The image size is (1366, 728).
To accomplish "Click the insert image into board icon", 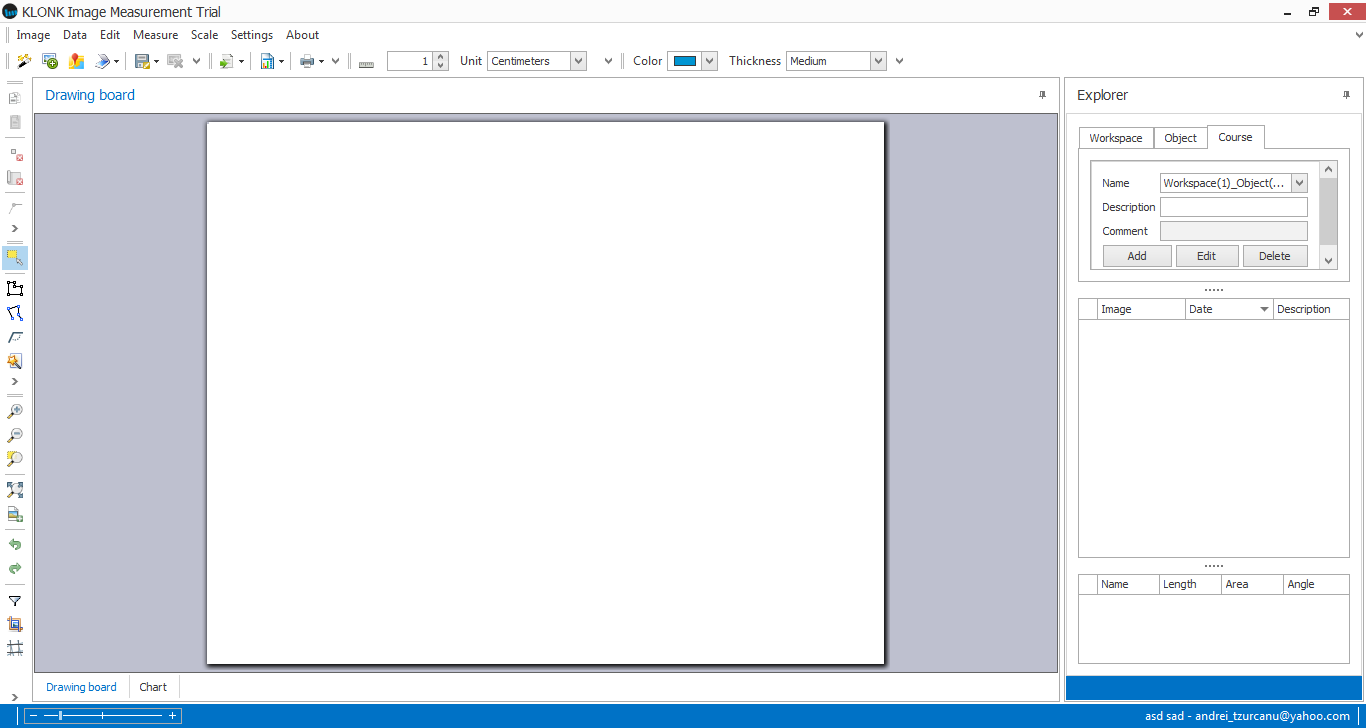I will [14, 514].
